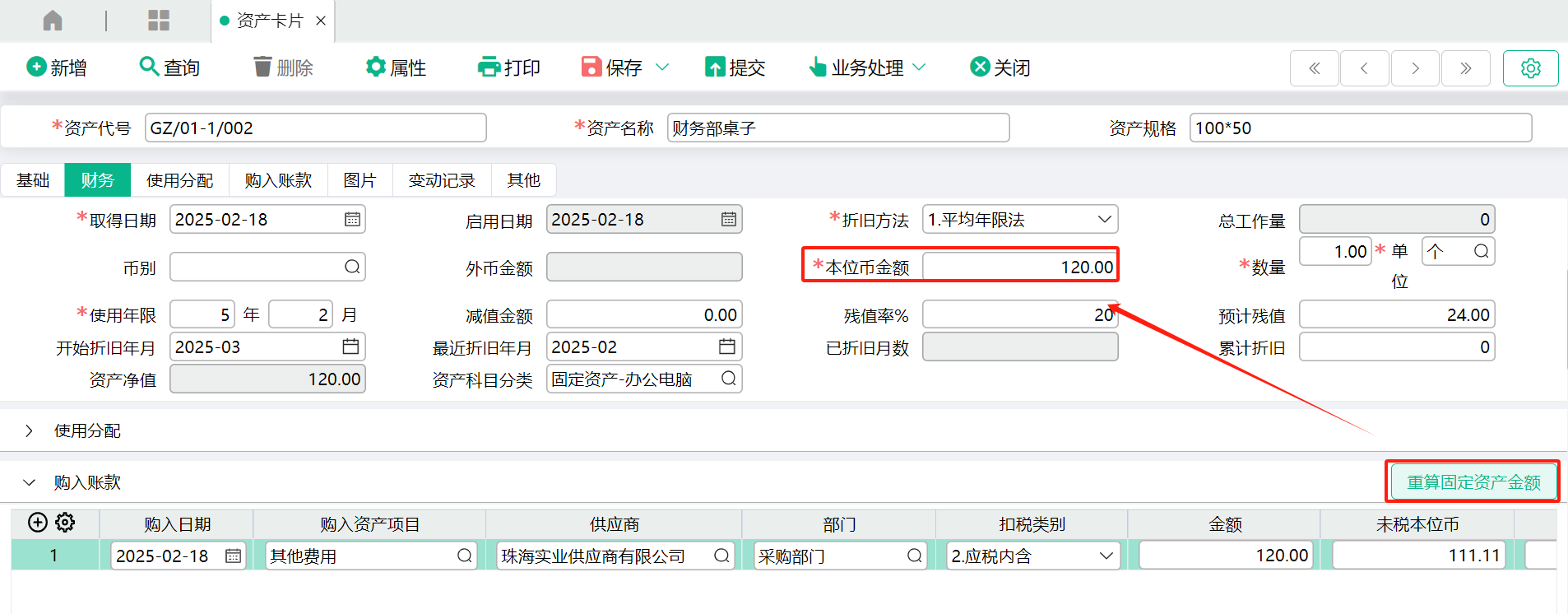The image size is (1568, 614).
Task: Open calendar in 购入日期 cell
Action: (234, 556)
